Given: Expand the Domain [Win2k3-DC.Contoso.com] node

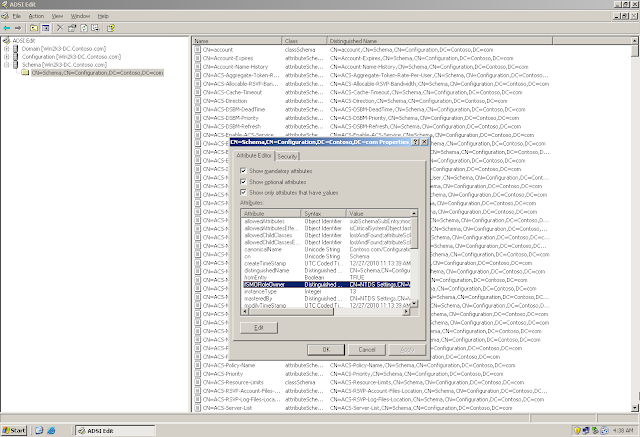Looking at the screenshot, I should (7, 49).
